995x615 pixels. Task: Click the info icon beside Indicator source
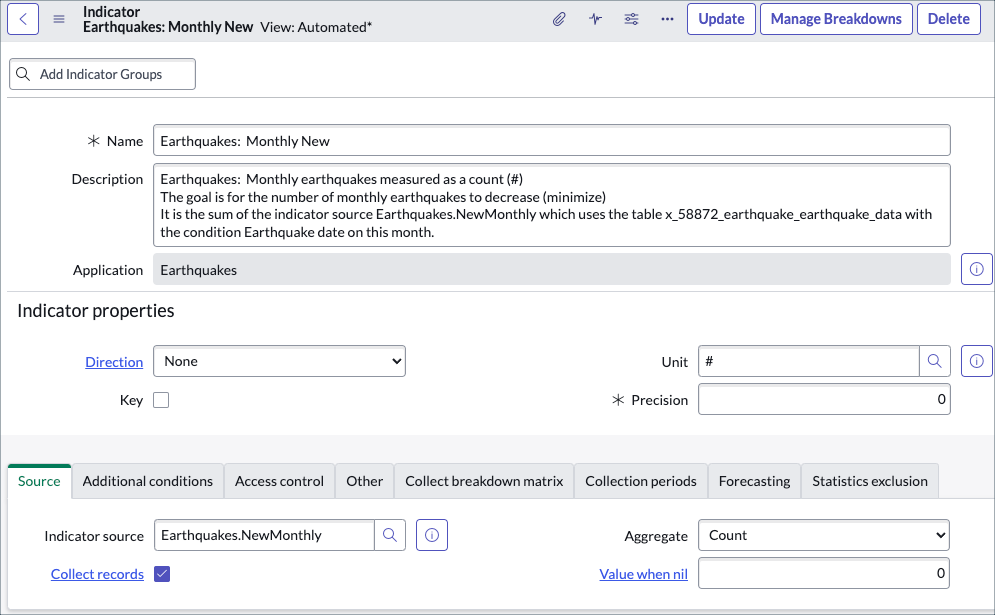click(431, 535)
